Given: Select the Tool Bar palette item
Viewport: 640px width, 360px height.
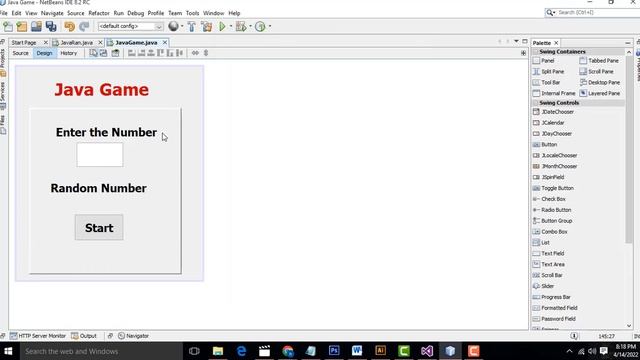Looking at the screenshot, I should click(547, 82).
